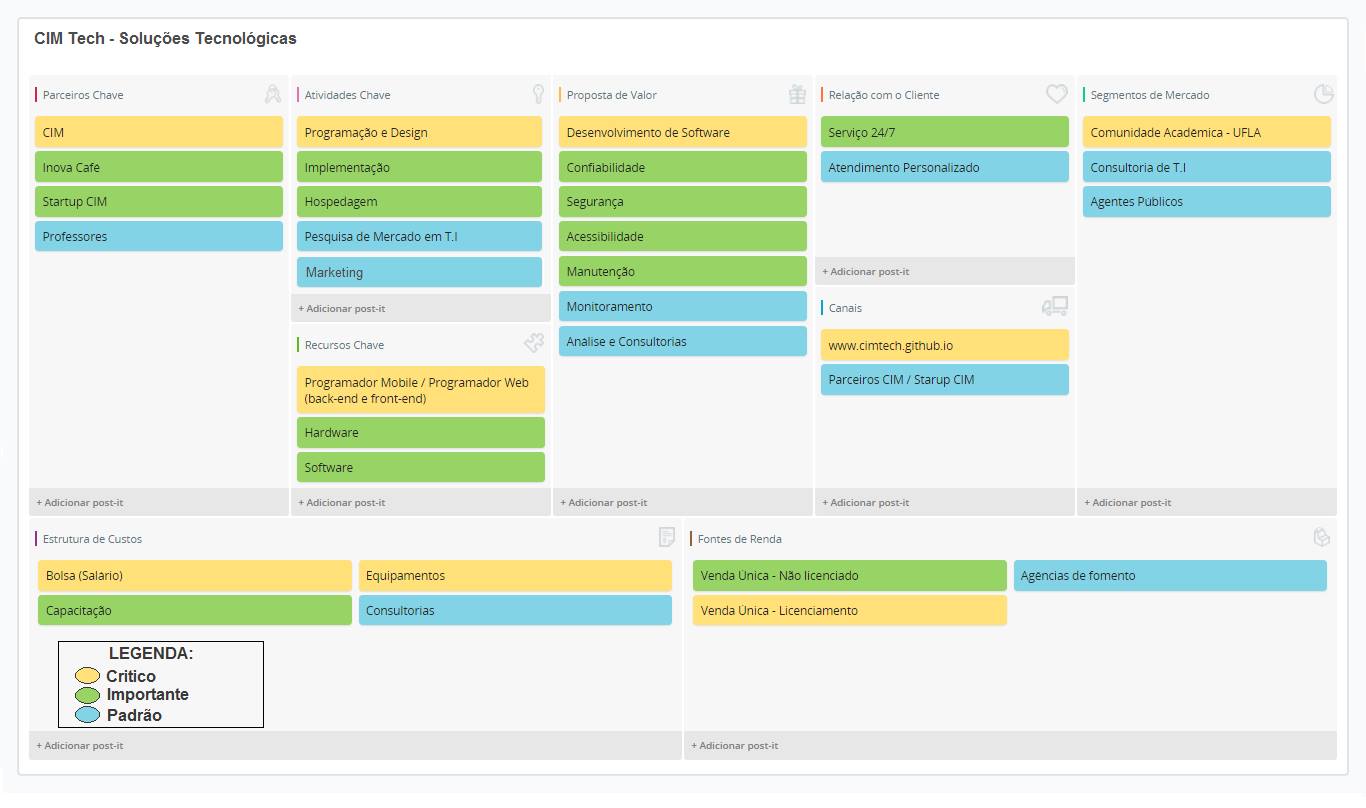Viewport: 1366px width, 808px height.
Task: Click the Recursos Chave puzzle icon
Action: click(x=534, y=343)
